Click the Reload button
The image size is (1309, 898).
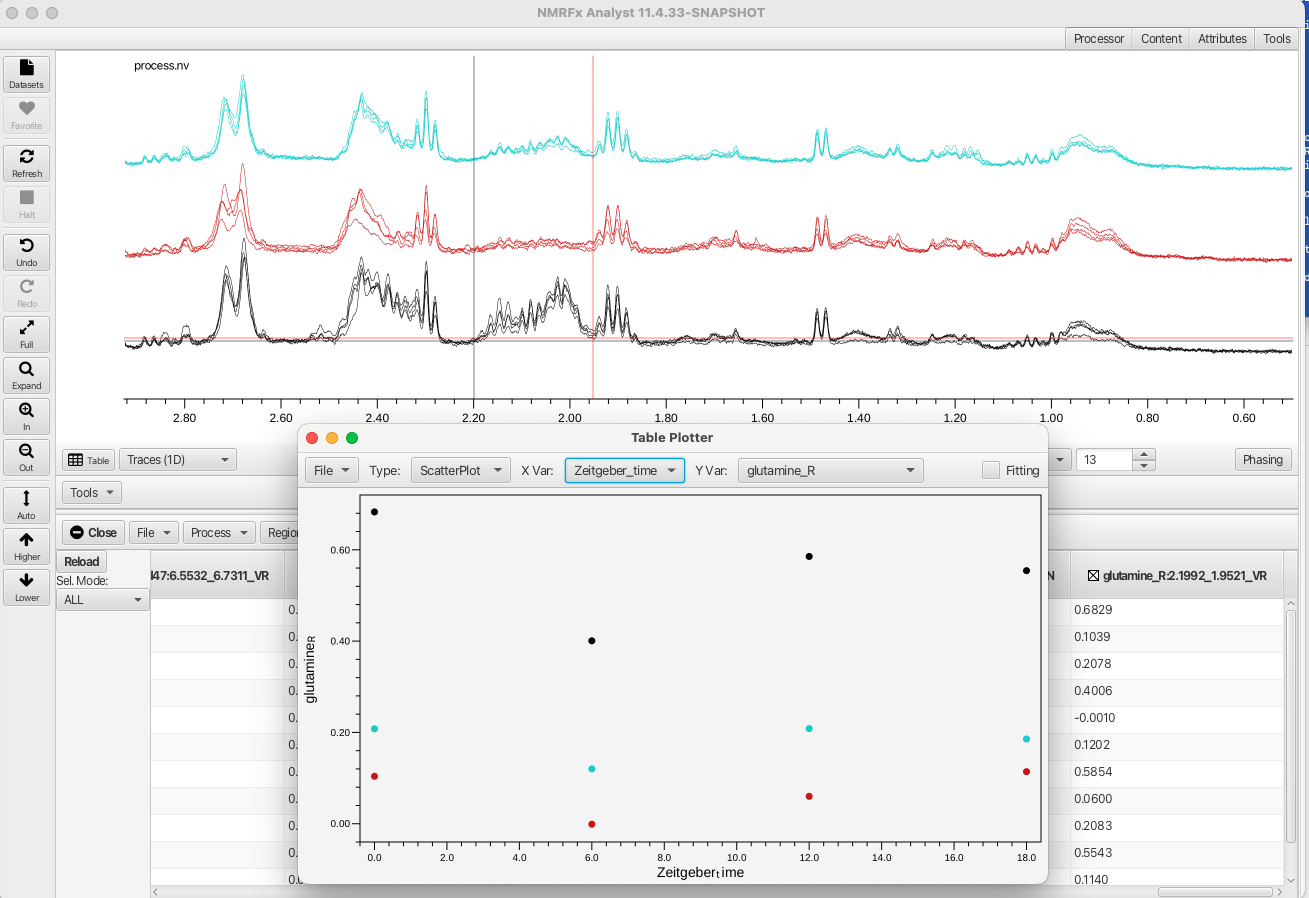click(x=82, y=562)
